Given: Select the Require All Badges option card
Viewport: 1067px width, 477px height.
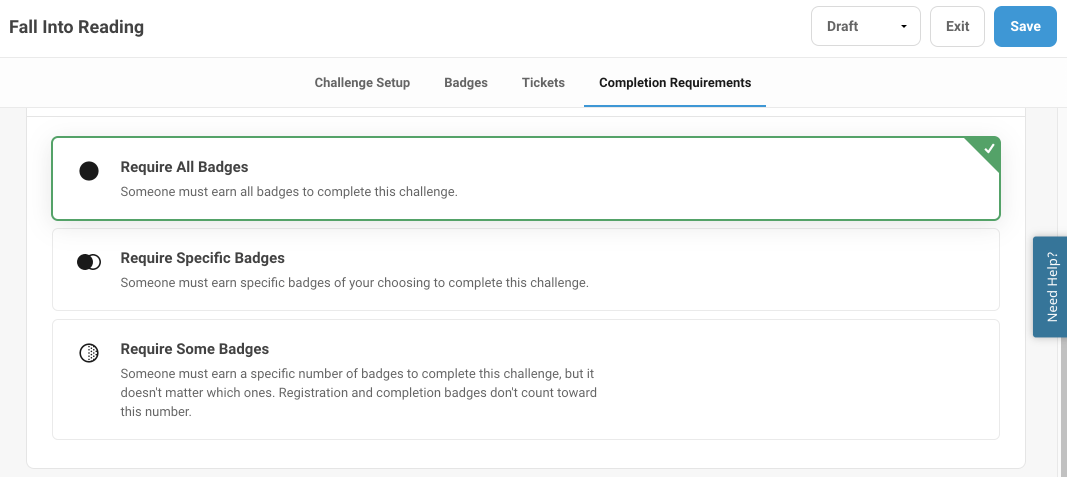Looking at the screenshot, I should 526,178.
